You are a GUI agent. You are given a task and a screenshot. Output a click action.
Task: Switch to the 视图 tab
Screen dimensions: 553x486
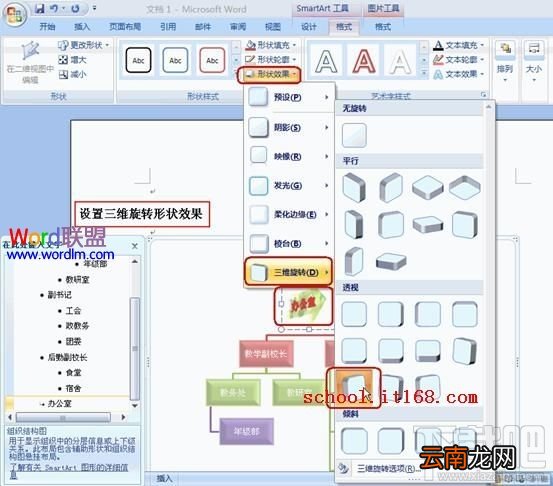(x=273, y=26)
